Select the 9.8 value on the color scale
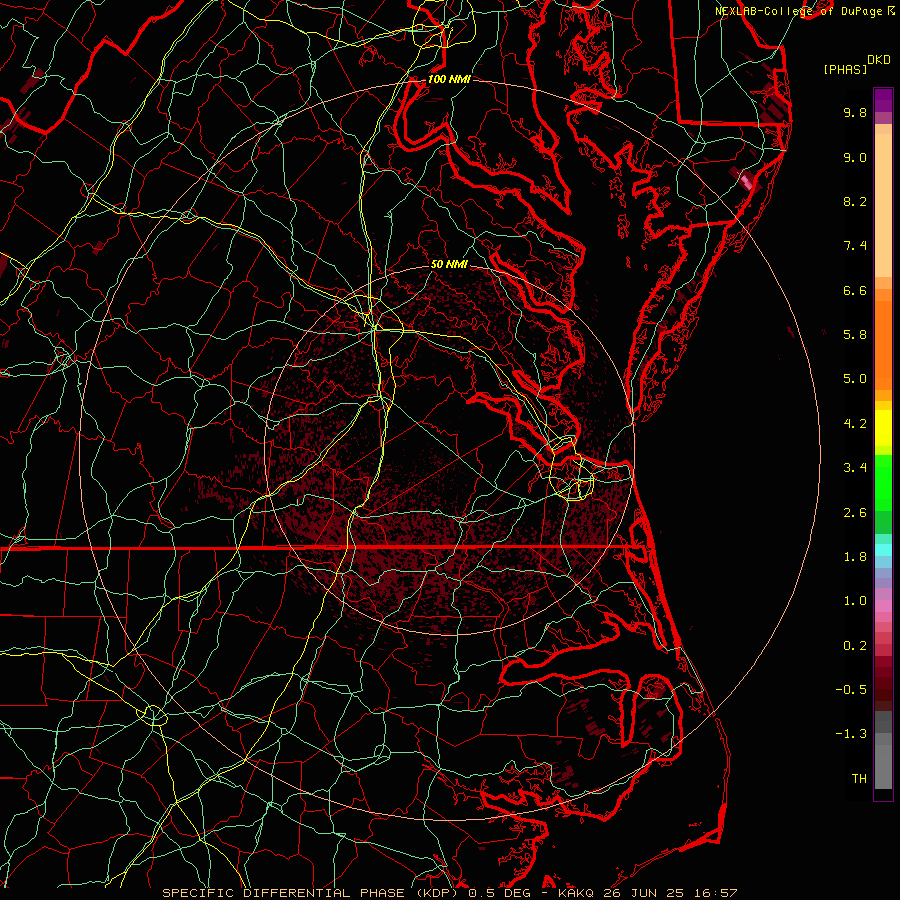 (x=855, y=112)
